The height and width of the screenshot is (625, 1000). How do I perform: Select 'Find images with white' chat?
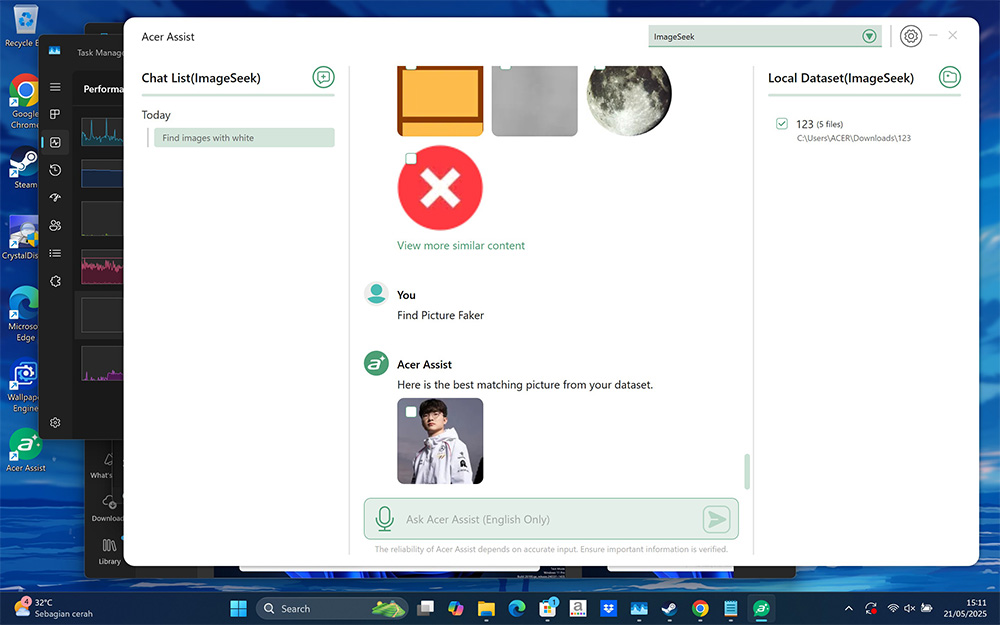click(x=244, y=138)
